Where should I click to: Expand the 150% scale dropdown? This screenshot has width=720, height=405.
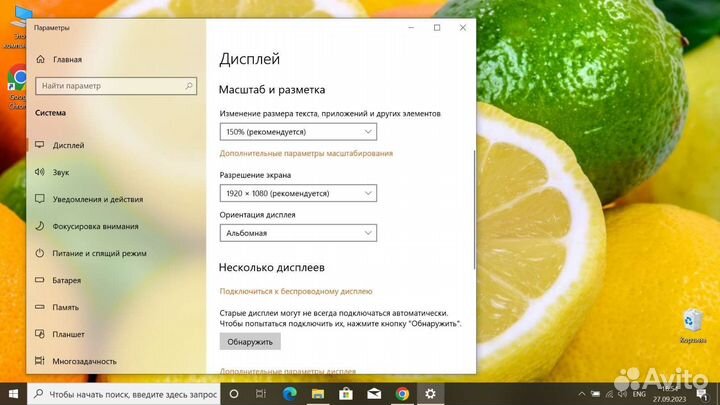coord(298,132)
